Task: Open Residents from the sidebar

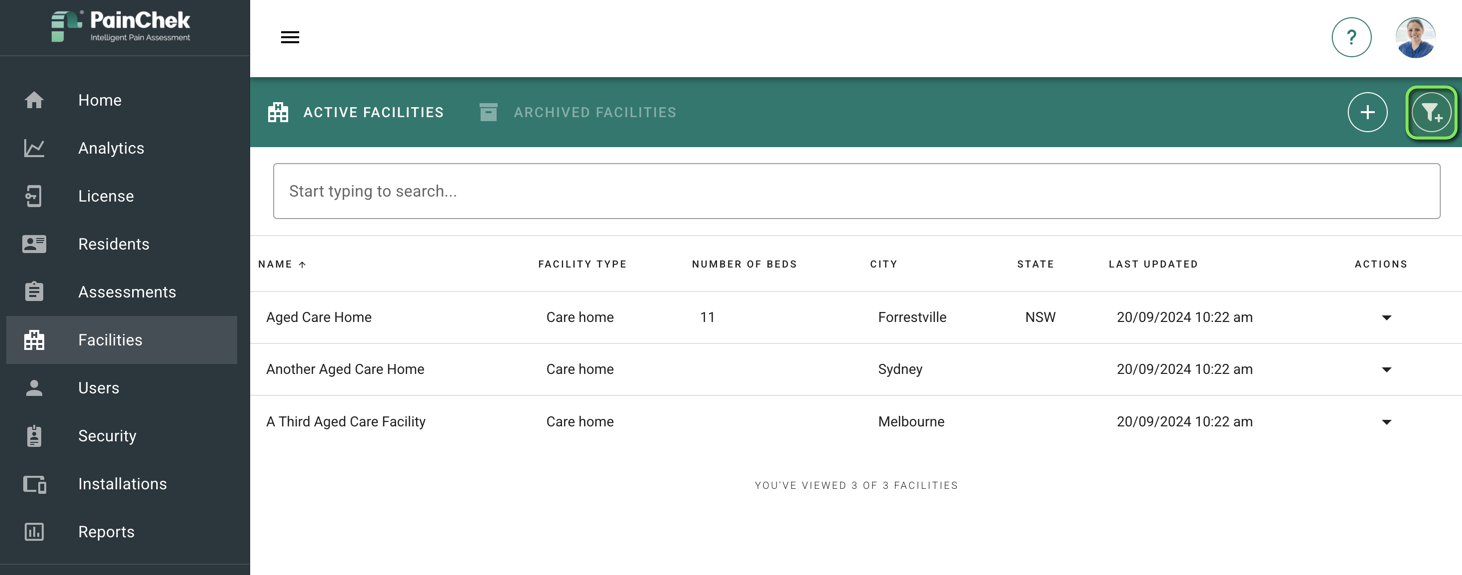Action: click(x=113, y=244)
